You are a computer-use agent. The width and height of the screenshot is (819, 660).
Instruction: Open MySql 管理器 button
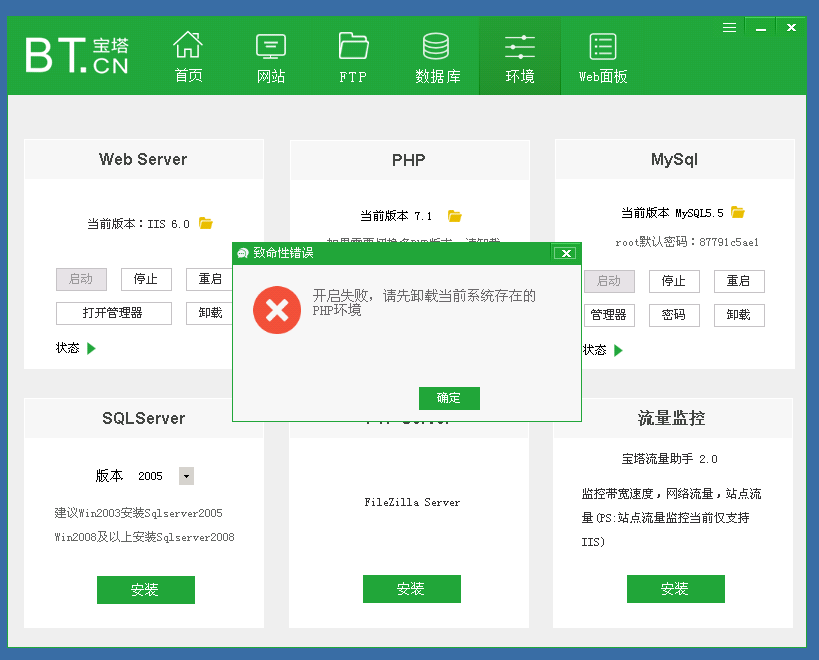click(609, 315)
